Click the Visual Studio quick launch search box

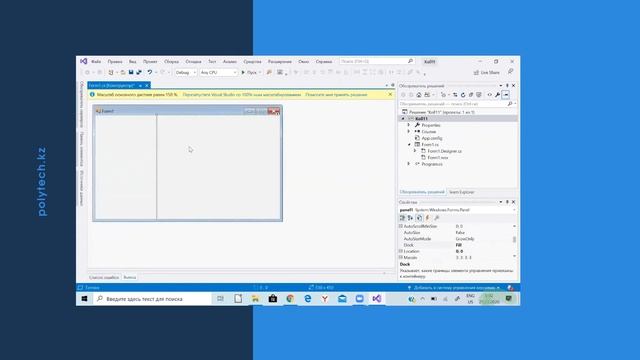377,61
